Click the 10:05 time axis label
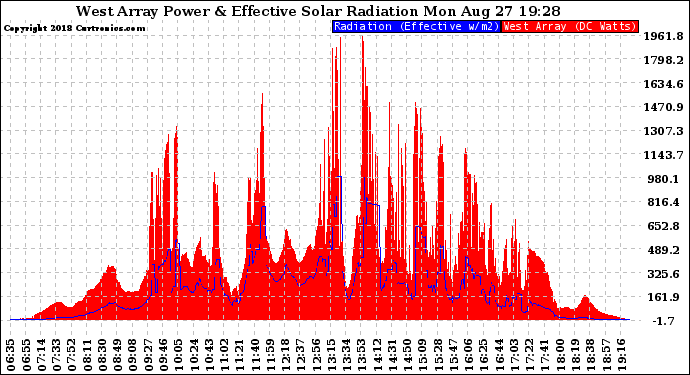The height and width of the screenshot is (375, 690). coord(179,355)
